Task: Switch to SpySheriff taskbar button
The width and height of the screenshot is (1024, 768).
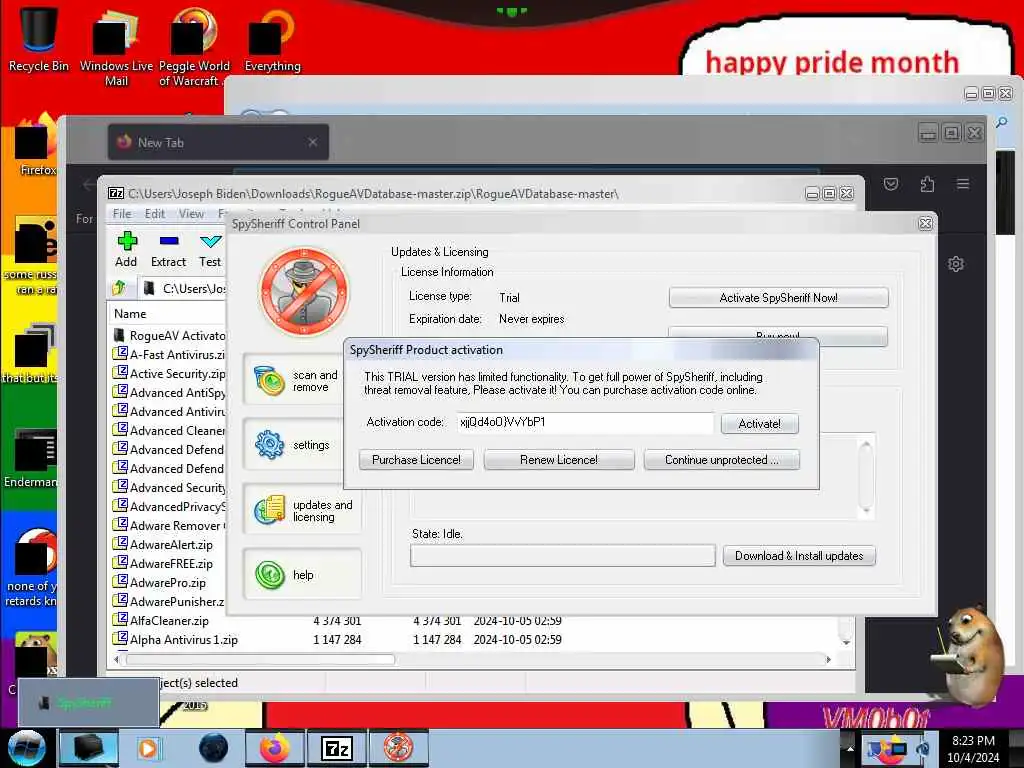Action: point(398,748)
